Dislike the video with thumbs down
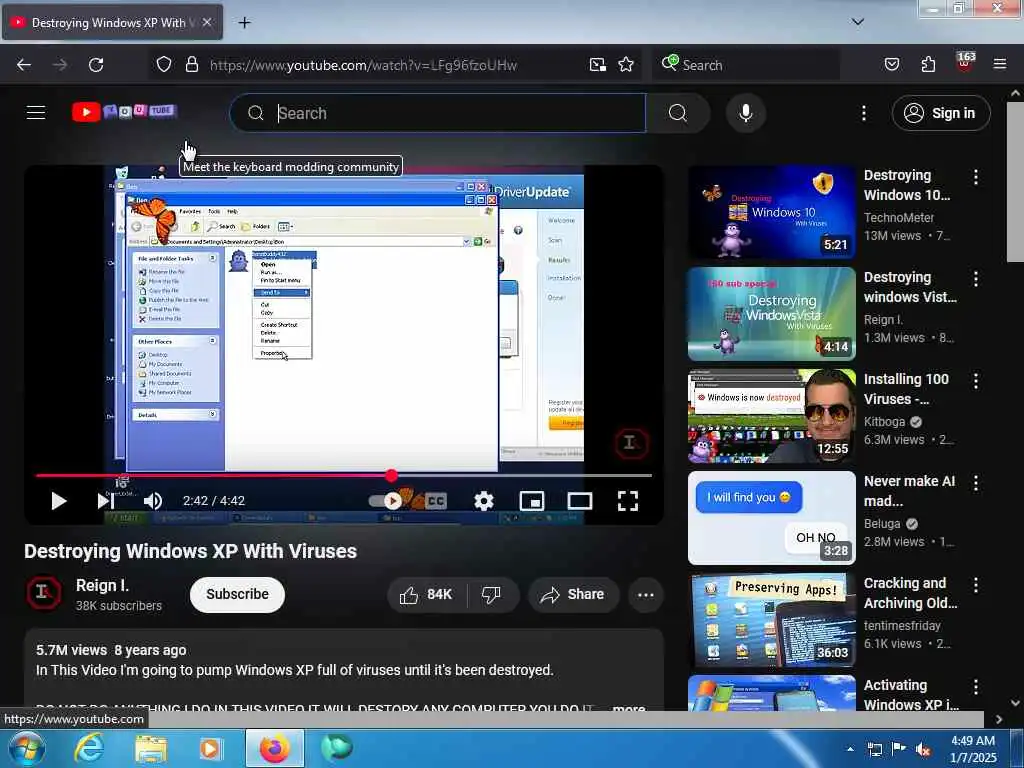Viewport: 1024px width, 768px height. (x=491, y=594)
